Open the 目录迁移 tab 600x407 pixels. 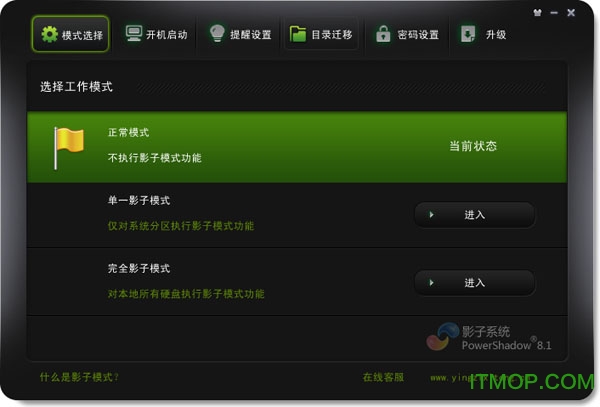tap(321, 34)
